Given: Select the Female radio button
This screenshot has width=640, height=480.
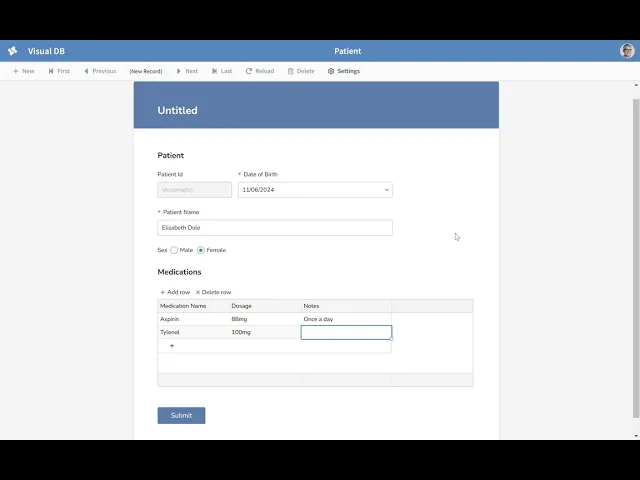Looking at the screenshot, I should 201,250.
